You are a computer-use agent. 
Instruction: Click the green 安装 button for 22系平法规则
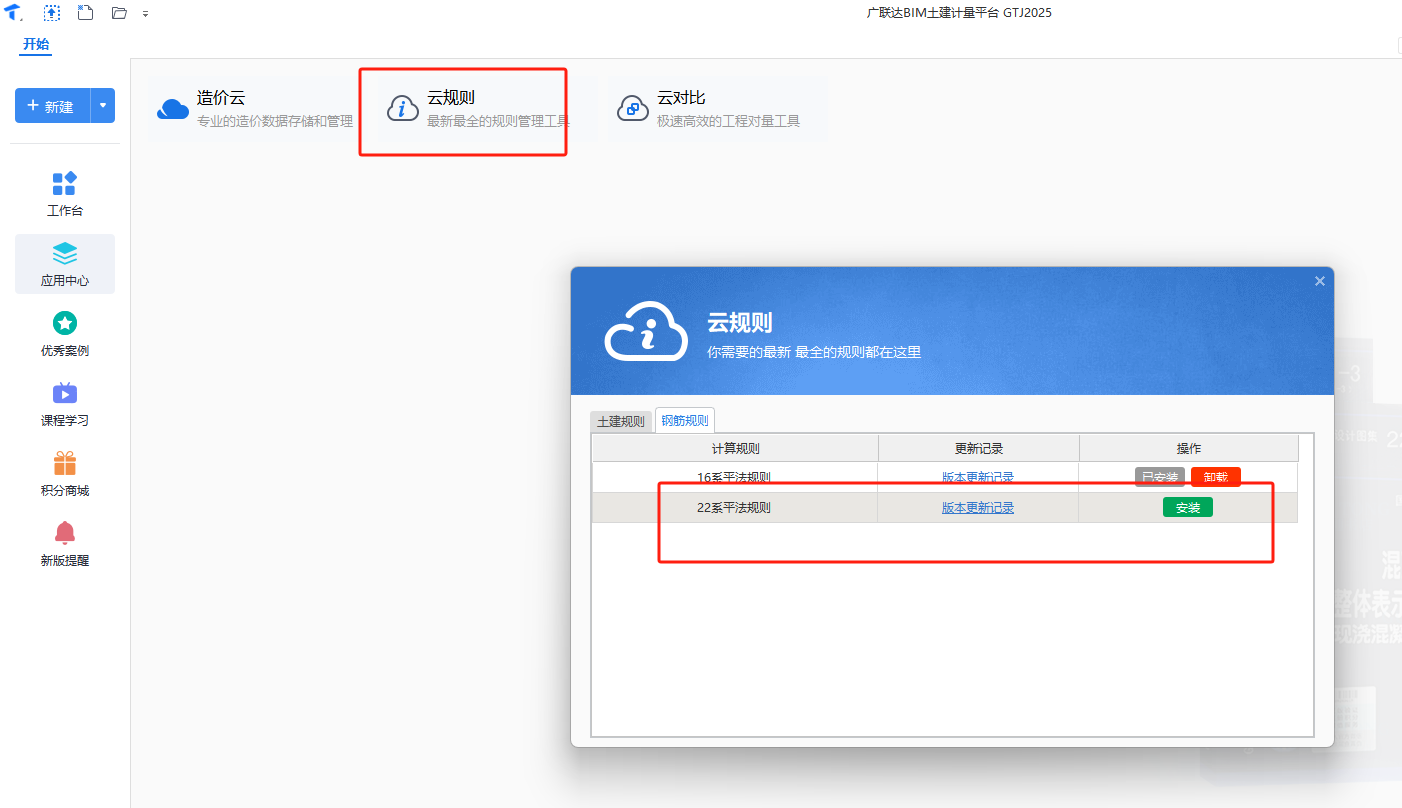[1188, 507]
